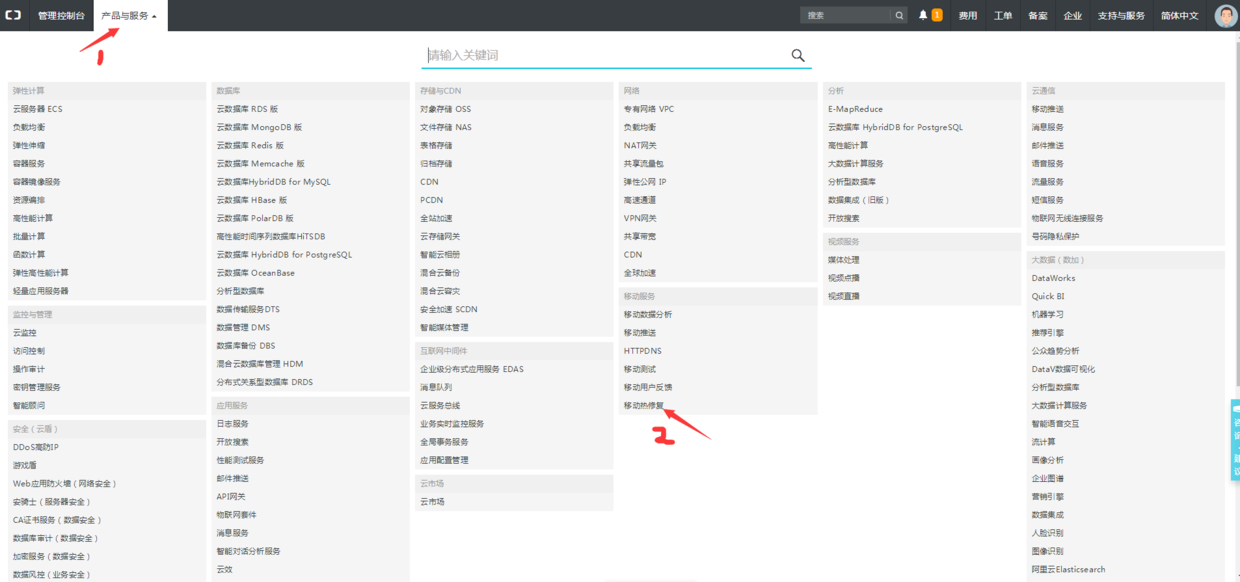Open 云数据库 OceanBase

[x=256, y=273]
